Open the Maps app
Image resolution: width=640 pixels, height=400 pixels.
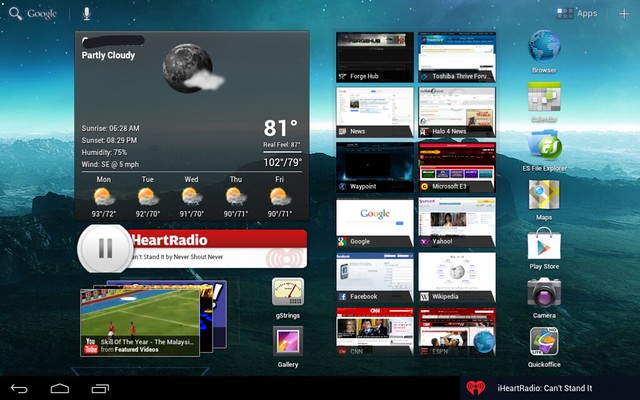[x=544, y=194]
